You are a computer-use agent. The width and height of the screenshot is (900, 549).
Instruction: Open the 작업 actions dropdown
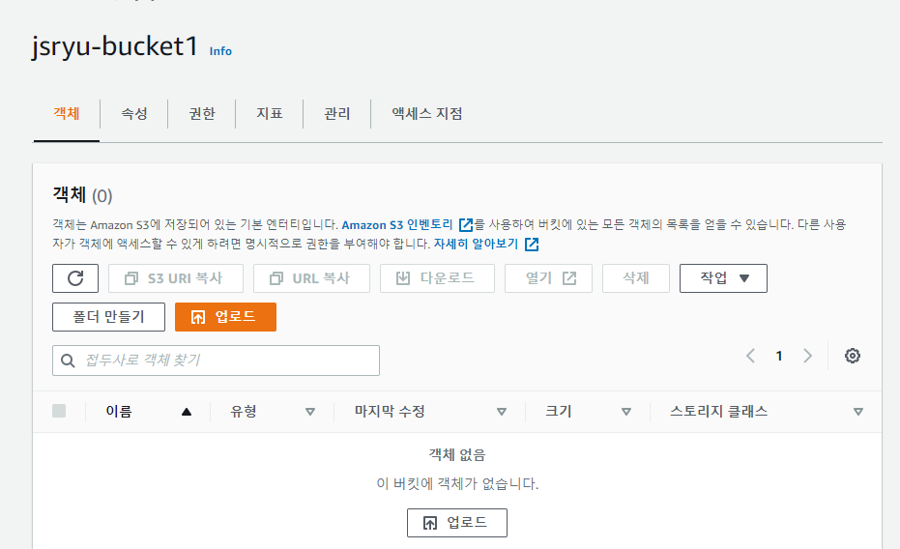723,278
